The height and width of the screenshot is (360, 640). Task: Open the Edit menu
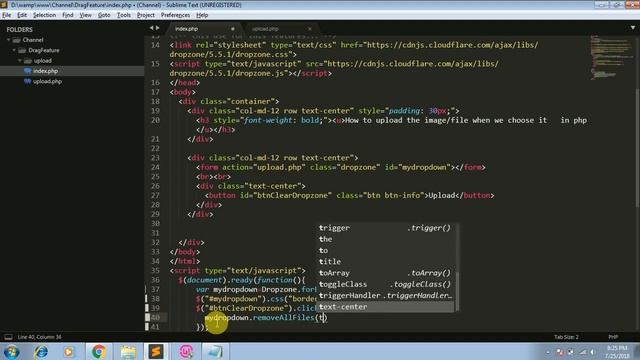click(x=22, y=15)
